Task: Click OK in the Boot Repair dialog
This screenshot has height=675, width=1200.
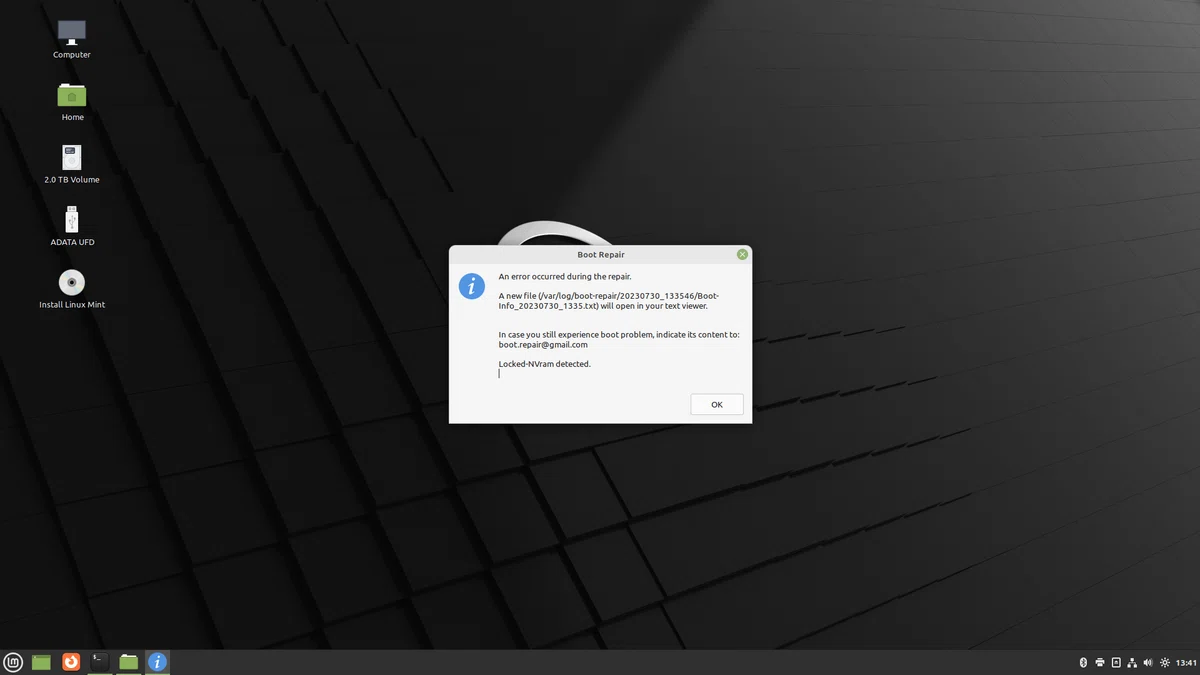Action: coord(716,404)
